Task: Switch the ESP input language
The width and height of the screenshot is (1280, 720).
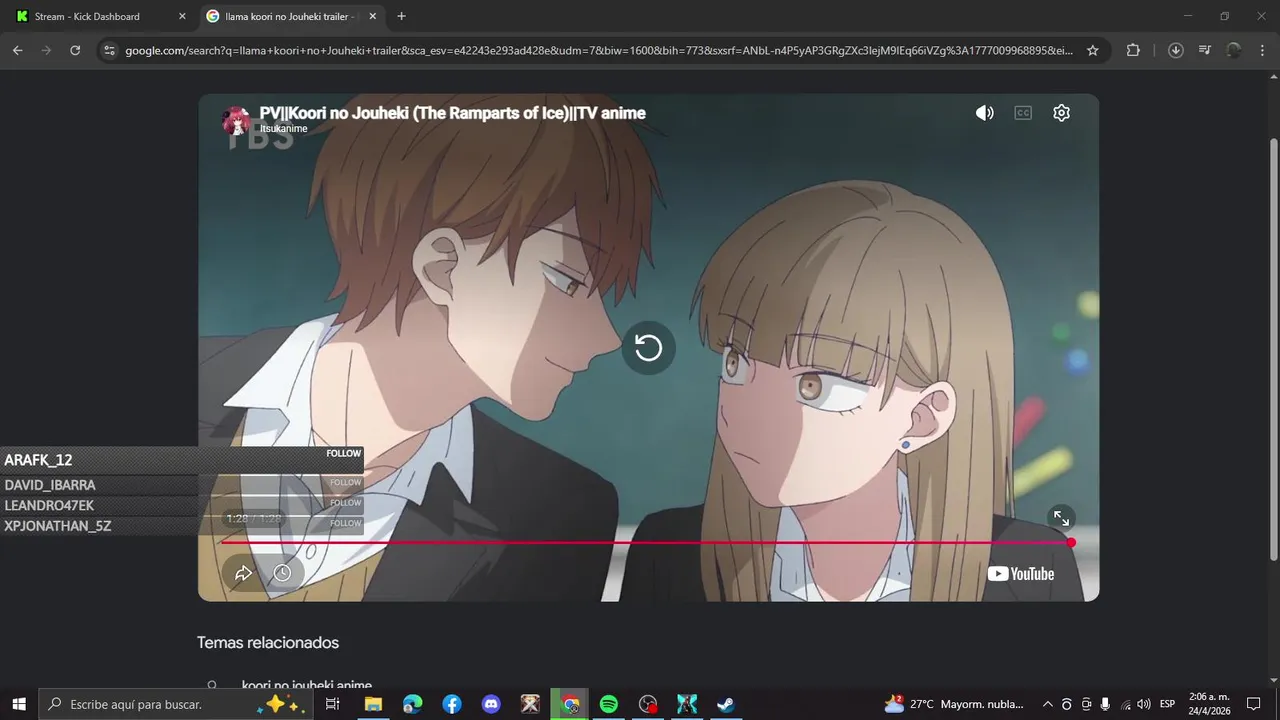Action: pos(1167,704)
